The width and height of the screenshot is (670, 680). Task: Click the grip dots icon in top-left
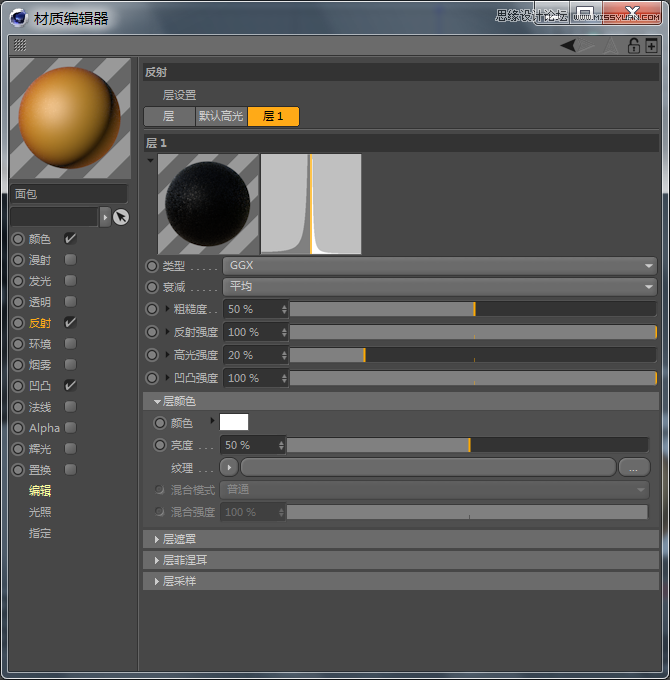(20, 45)
